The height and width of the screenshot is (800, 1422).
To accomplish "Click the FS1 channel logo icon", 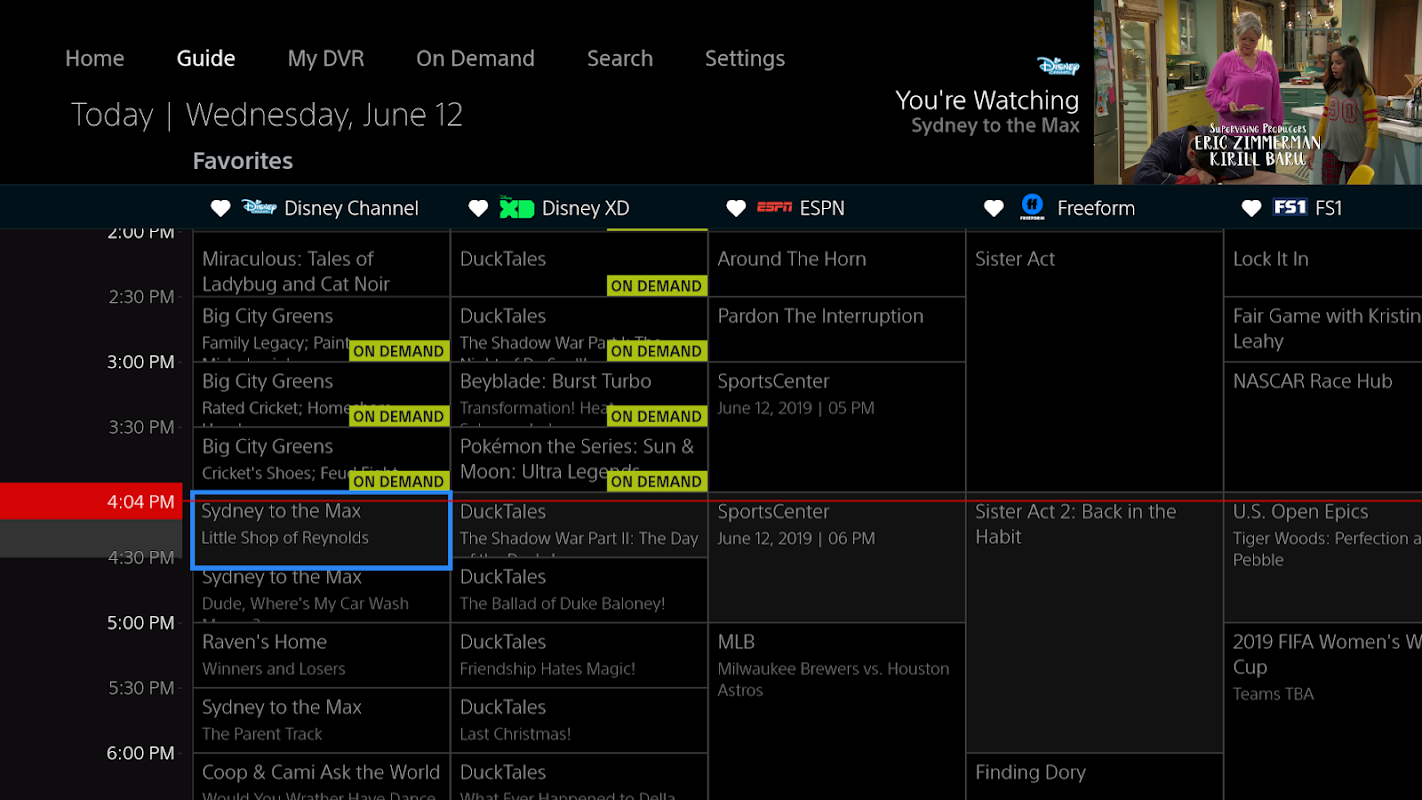I will click(1290, 208).
